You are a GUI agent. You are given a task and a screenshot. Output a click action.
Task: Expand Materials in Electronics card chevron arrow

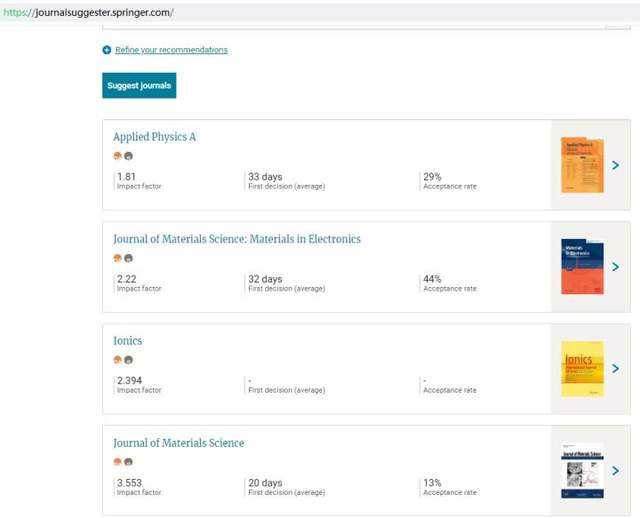[x=616, y=267]
